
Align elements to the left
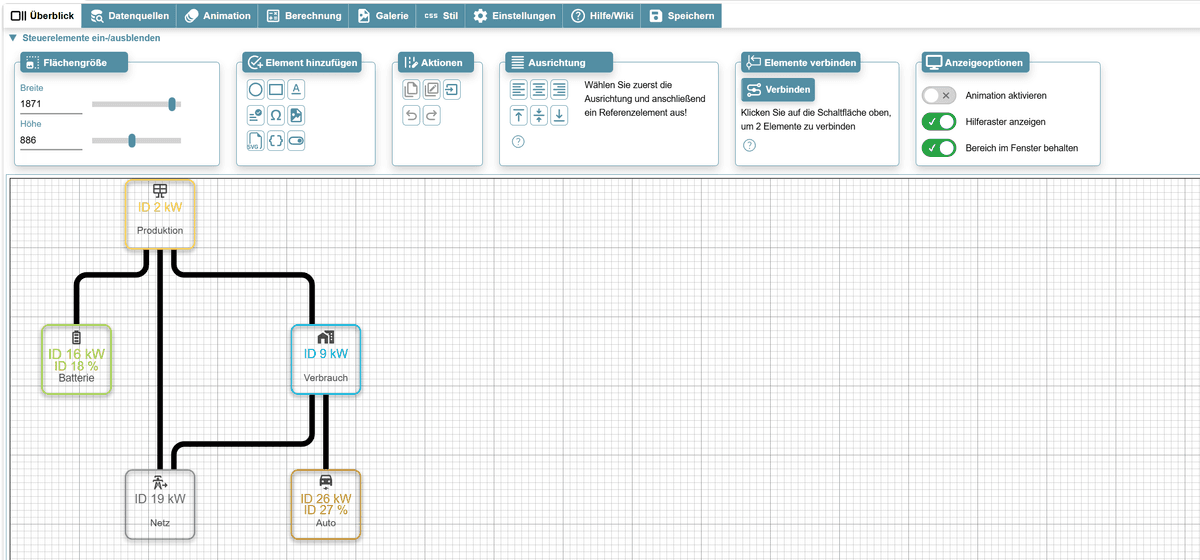(518, 89)
